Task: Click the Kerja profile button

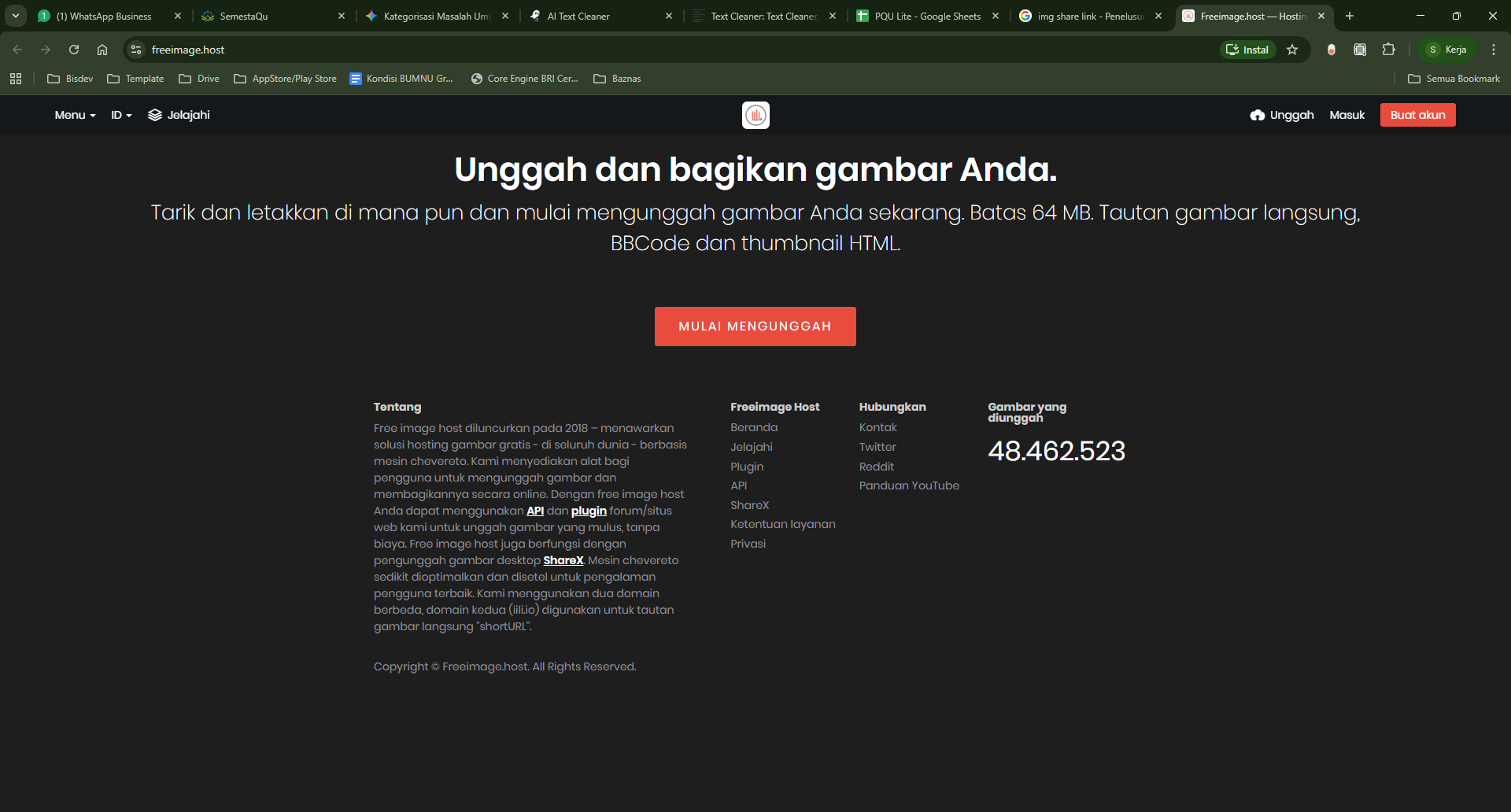Action: (1447, 50)
